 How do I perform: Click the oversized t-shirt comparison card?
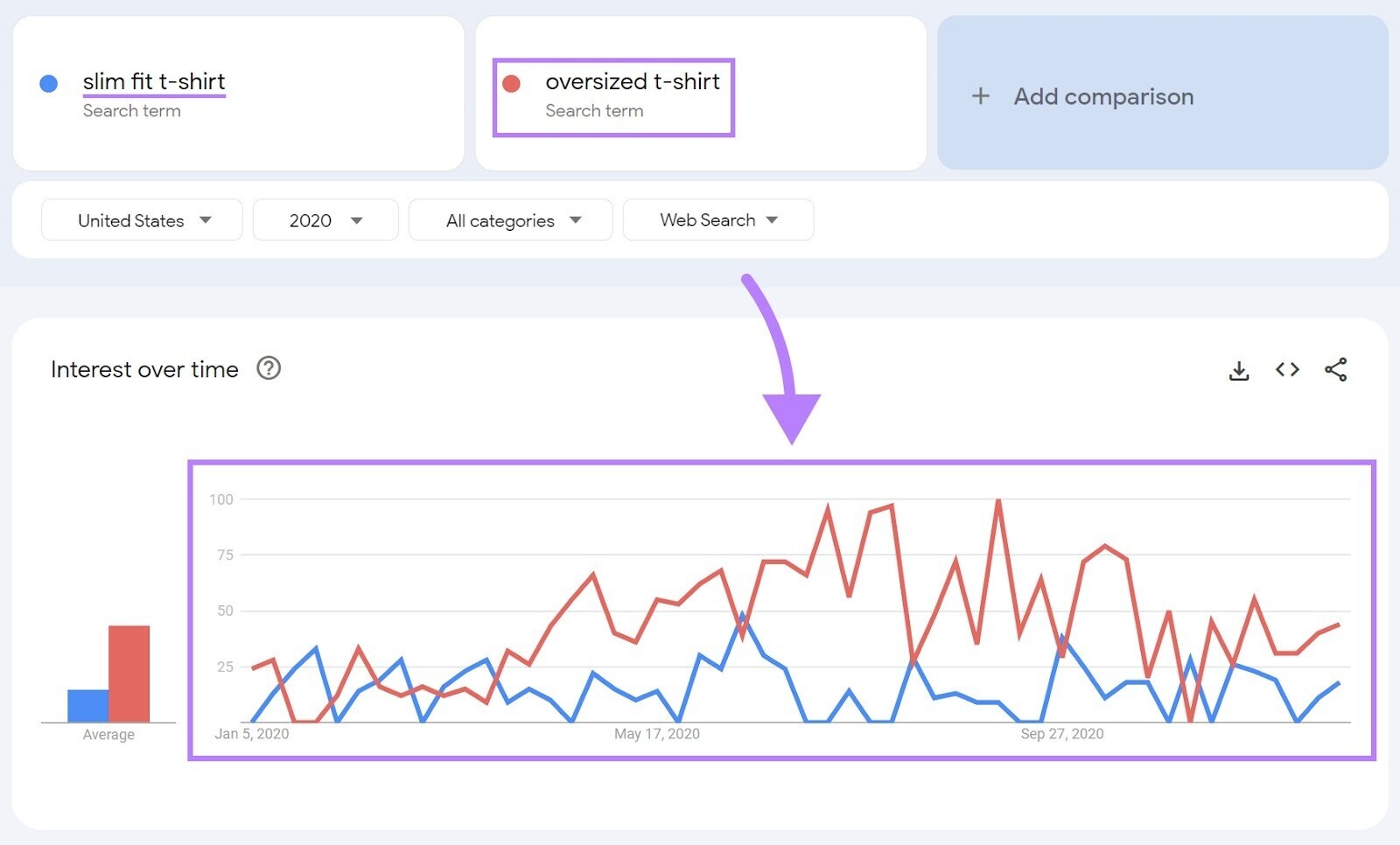click(x=700, y=96)
